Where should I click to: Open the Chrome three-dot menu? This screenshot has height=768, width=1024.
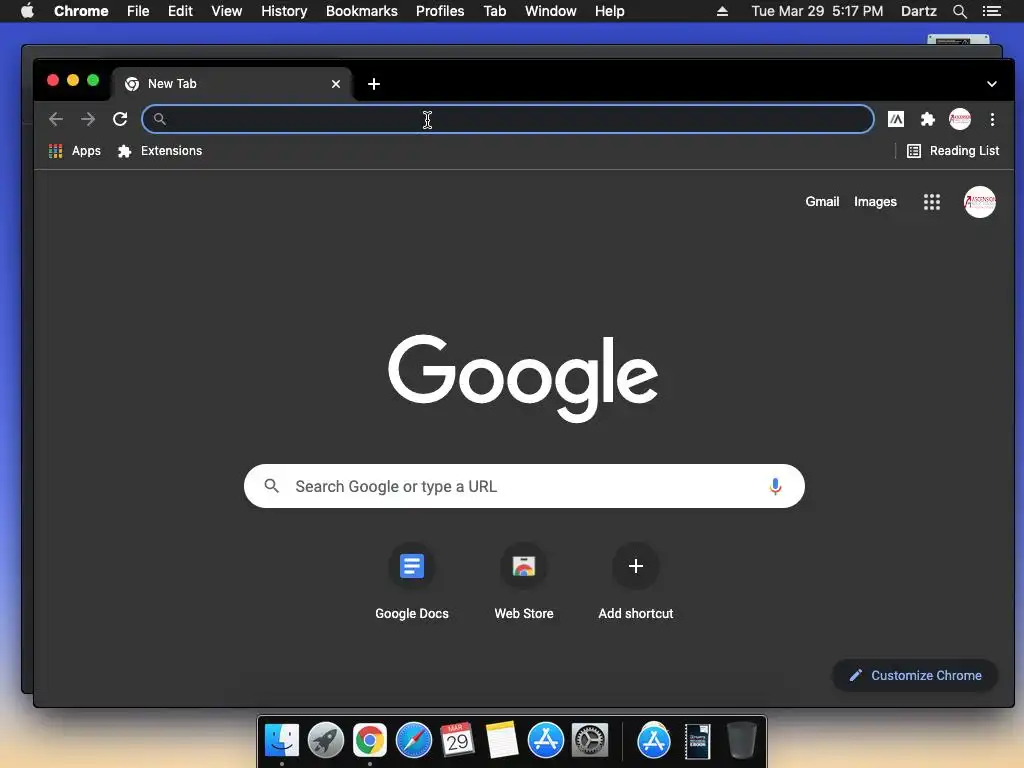pos(992,119)
